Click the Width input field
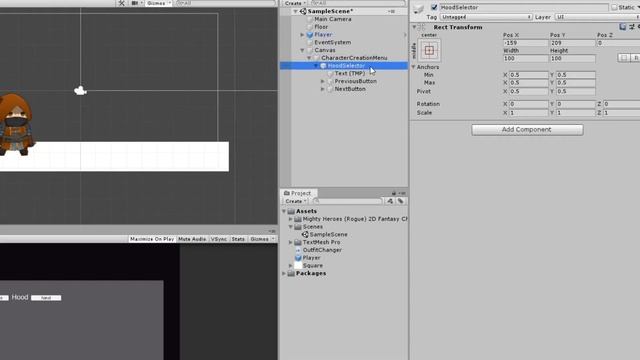Screen dimensions: 640x360 coord(525,58)
